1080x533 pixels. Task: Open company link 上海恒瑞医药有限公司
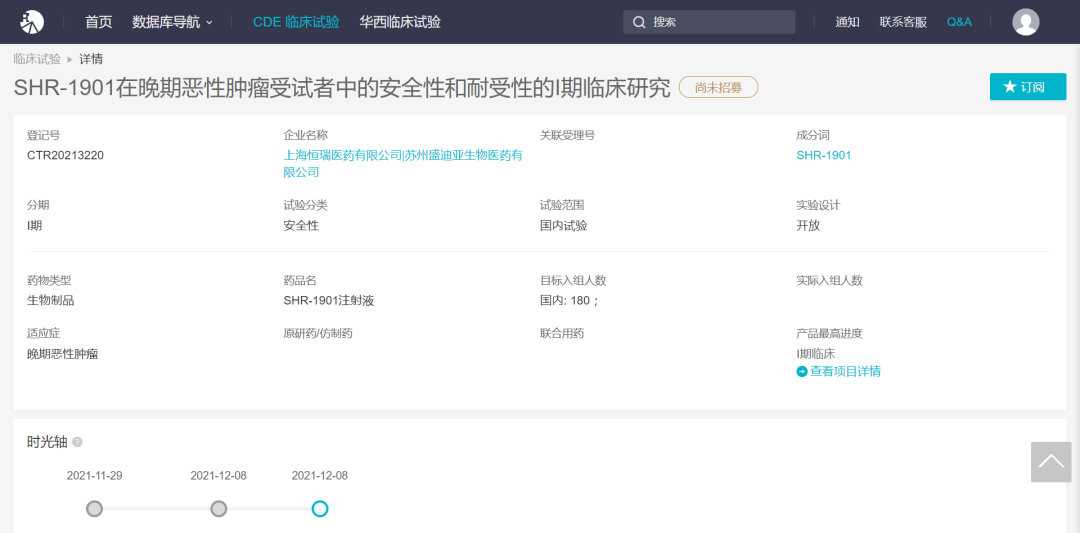342,155
